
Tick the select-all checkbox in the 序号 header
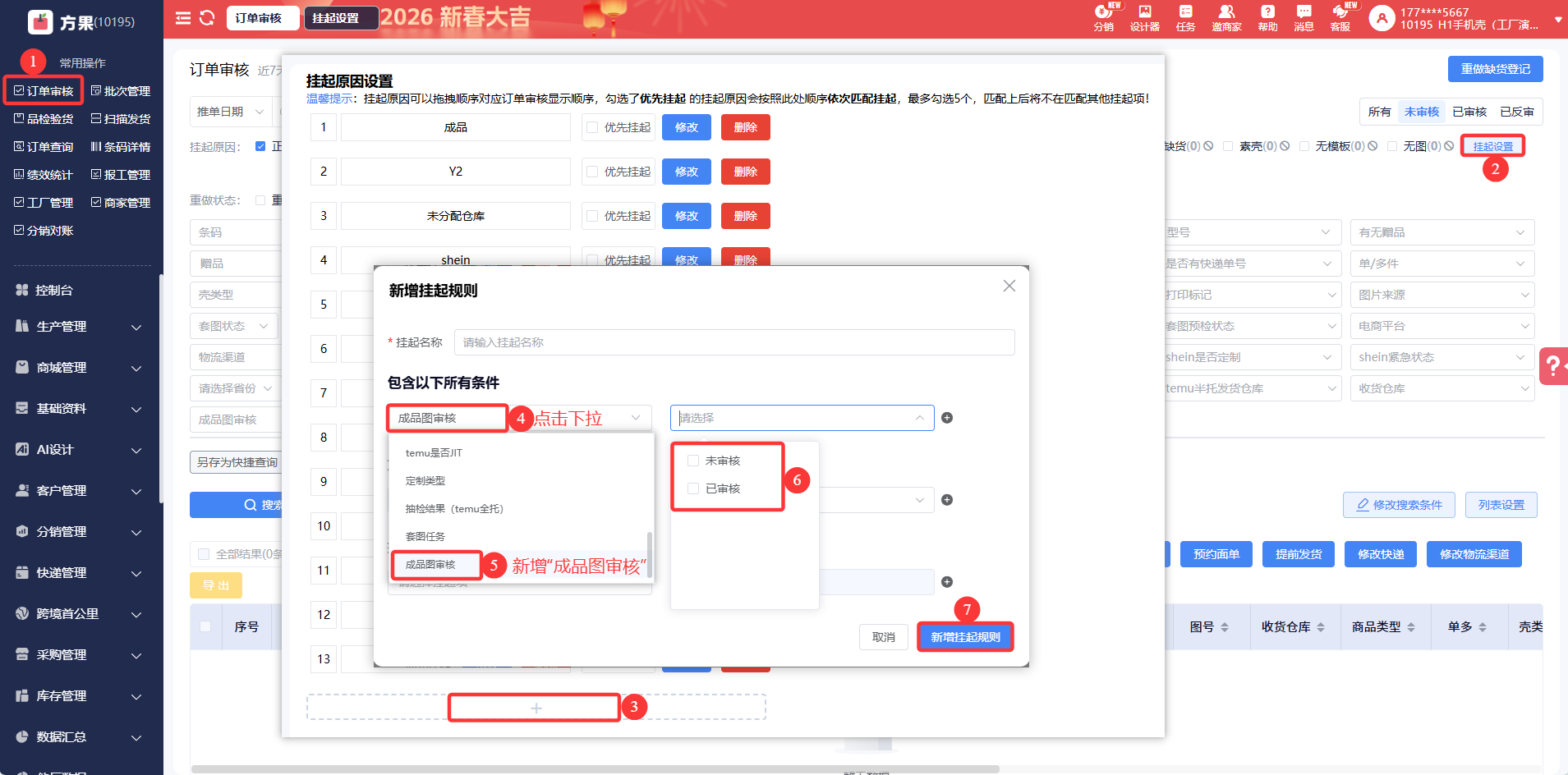tap(205, 626)
